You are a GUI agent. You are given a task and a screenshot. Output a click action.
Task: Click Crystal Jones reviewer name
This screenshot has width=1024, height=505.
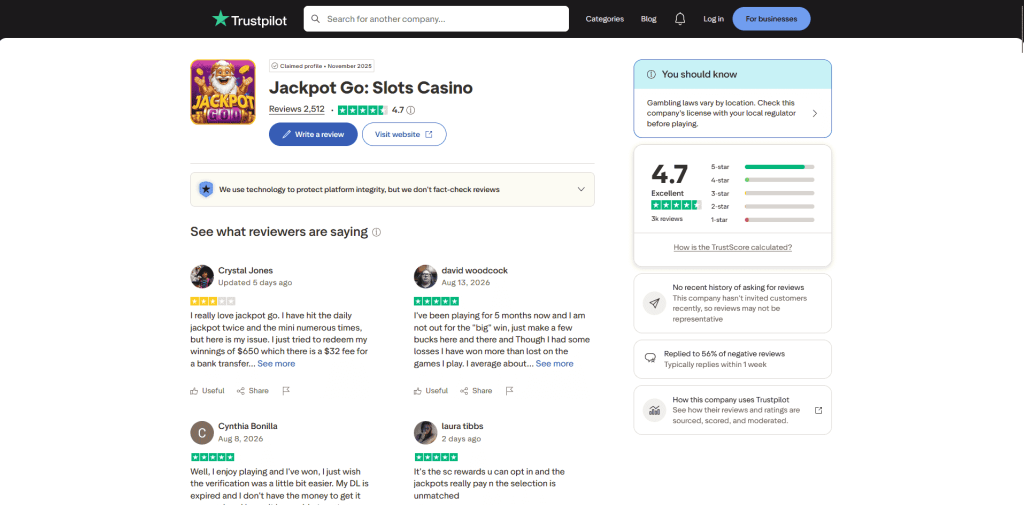(x=246, y=270)
